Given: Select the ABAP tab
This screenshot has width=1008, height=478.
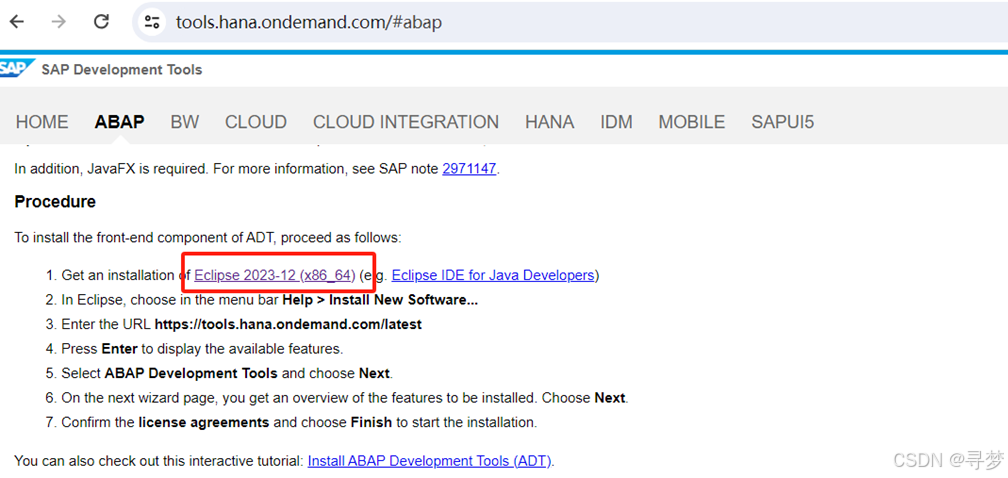Looking at the screenshot, I should click(120, 122).
